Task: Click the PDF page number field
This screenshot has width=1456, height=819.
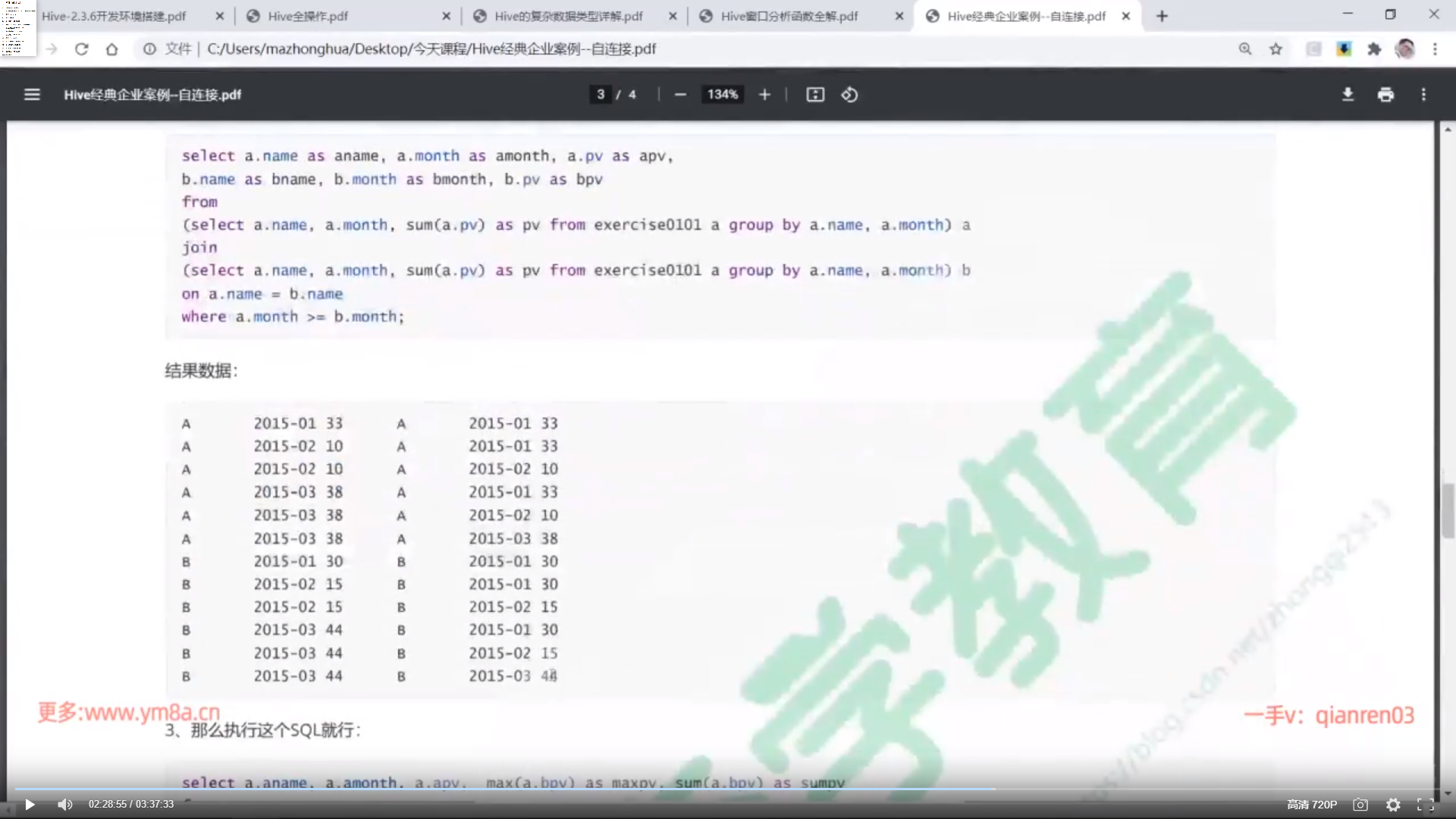Action: click(601, 95)
